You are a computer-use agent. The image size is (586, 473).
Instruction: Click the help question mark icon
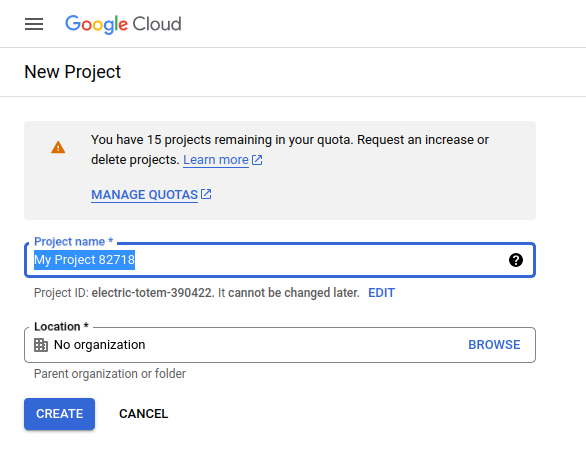[516, 260]
